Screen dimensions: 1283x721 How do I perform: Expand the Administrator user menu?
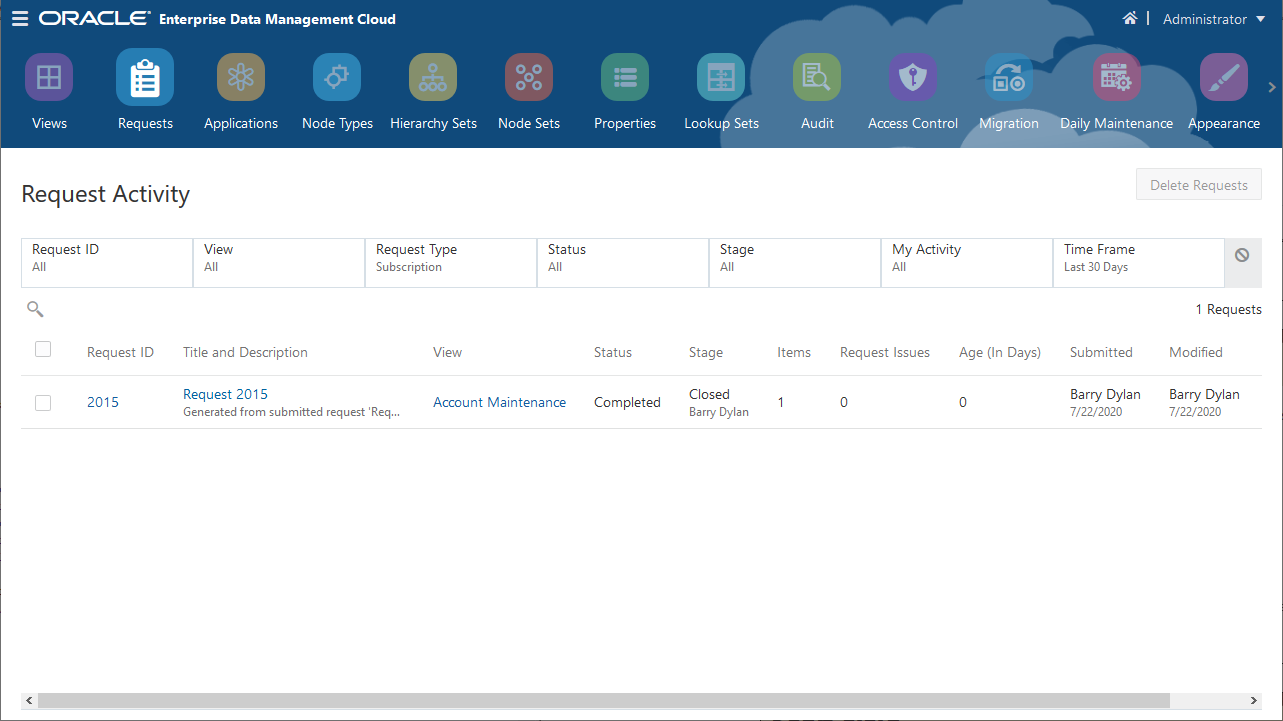click(1214, 19)
